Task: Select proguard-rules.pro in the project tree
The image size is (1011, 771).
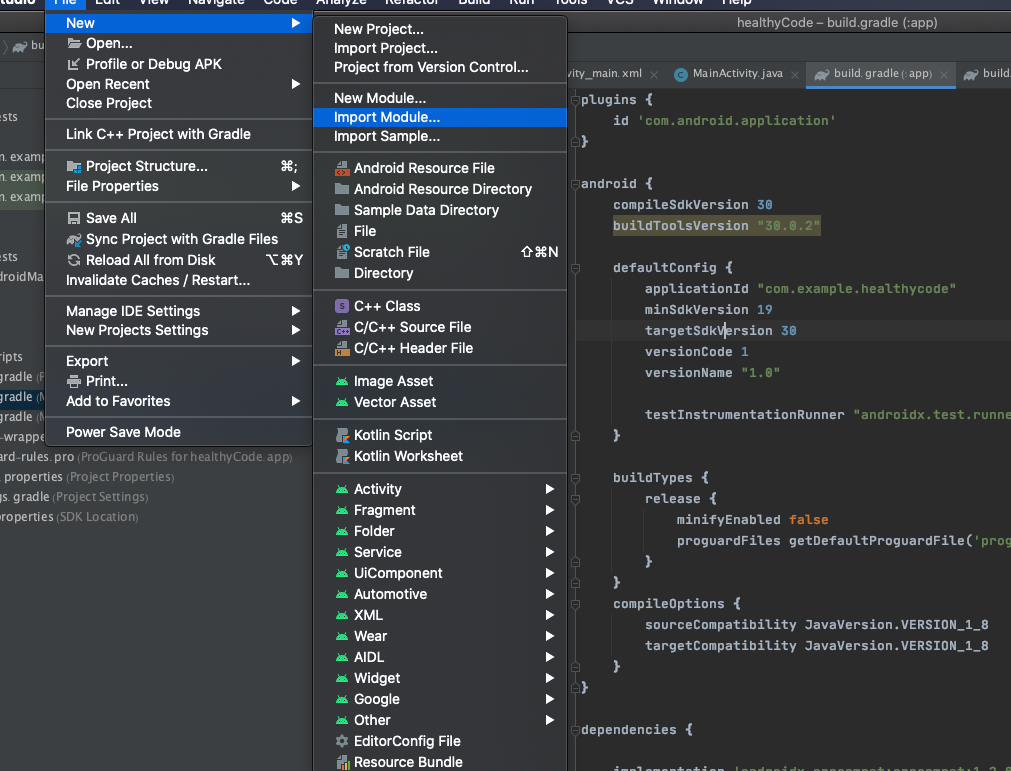Action: point(146,457)
